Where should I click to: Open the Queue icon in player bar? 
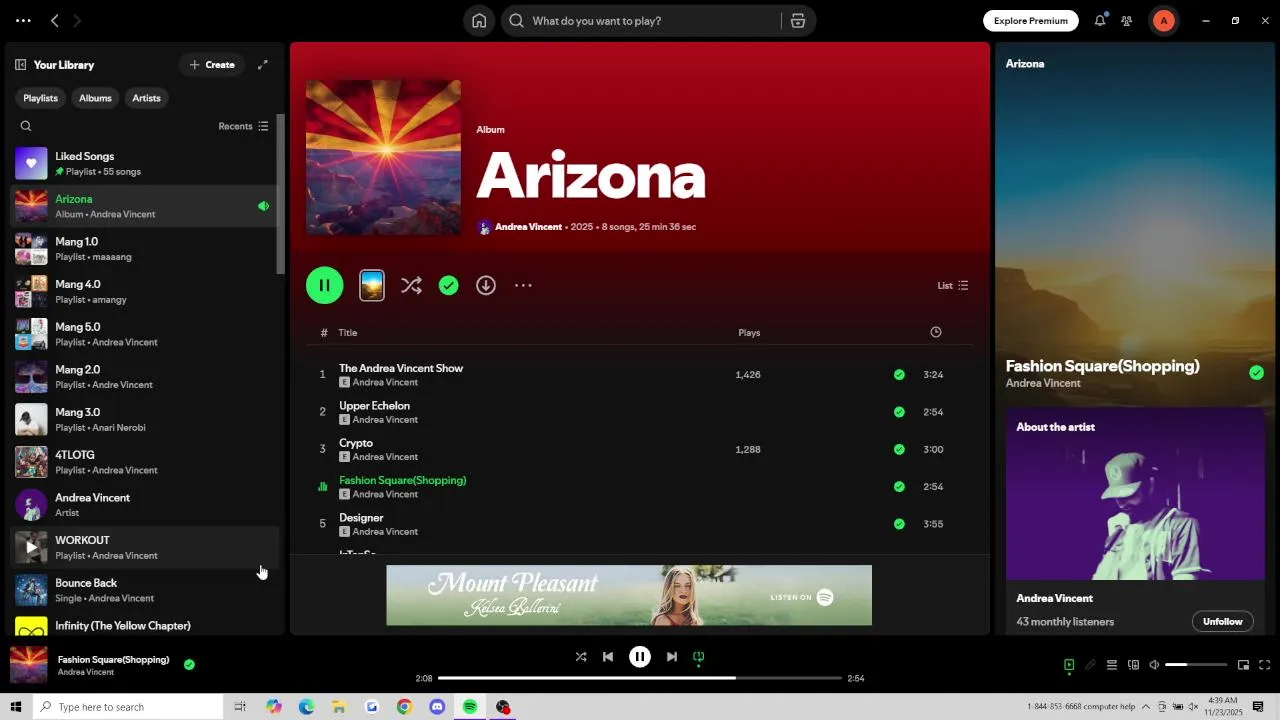tap(1111, 665)
